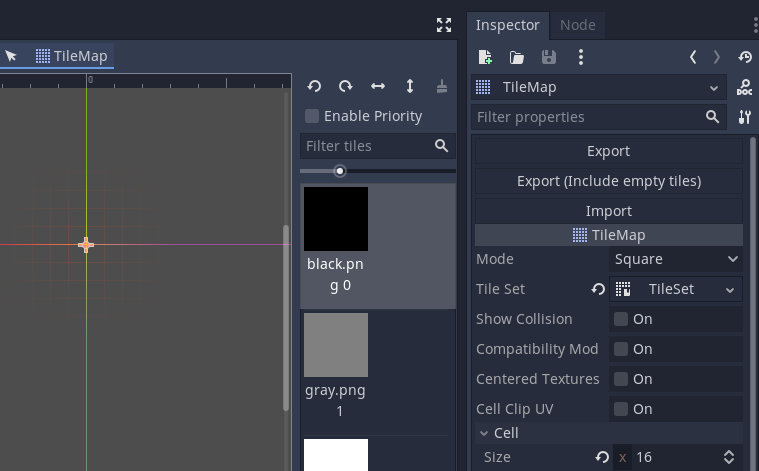
Task: Flip tile vertically icon
Action: click(410, 87)
